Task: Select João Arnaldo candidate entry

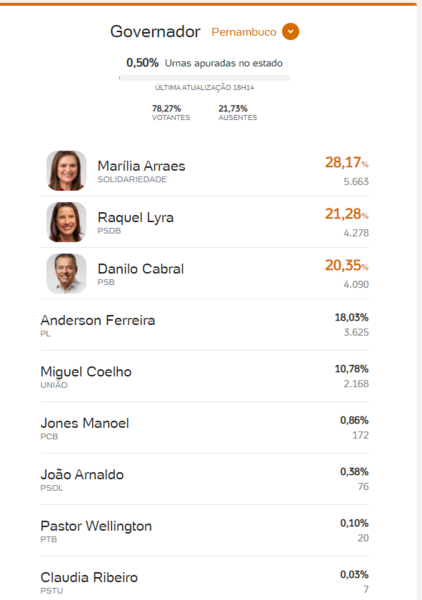Action: pyautogui.click(x=205, y=479)
